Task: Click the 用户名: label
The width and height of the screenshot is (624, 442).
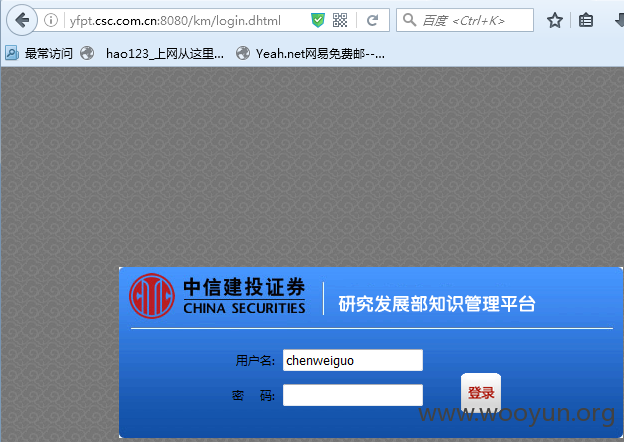Action: [255, 360]
